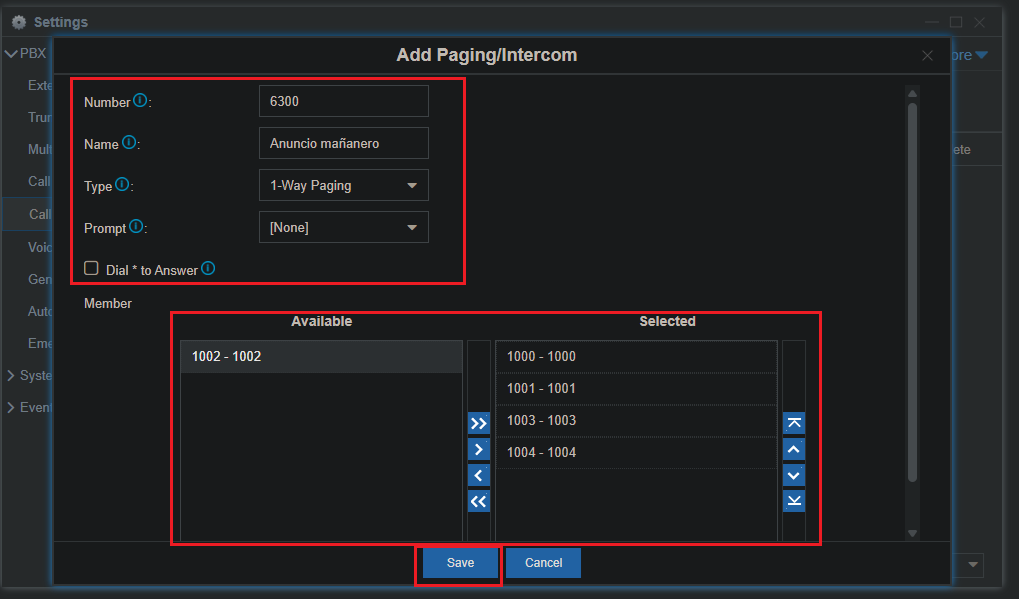The height and width of the screenshot is (599, 1019).
Task: Enable the Dial * to Answer checkbox
Action: [x=92, y=268]
